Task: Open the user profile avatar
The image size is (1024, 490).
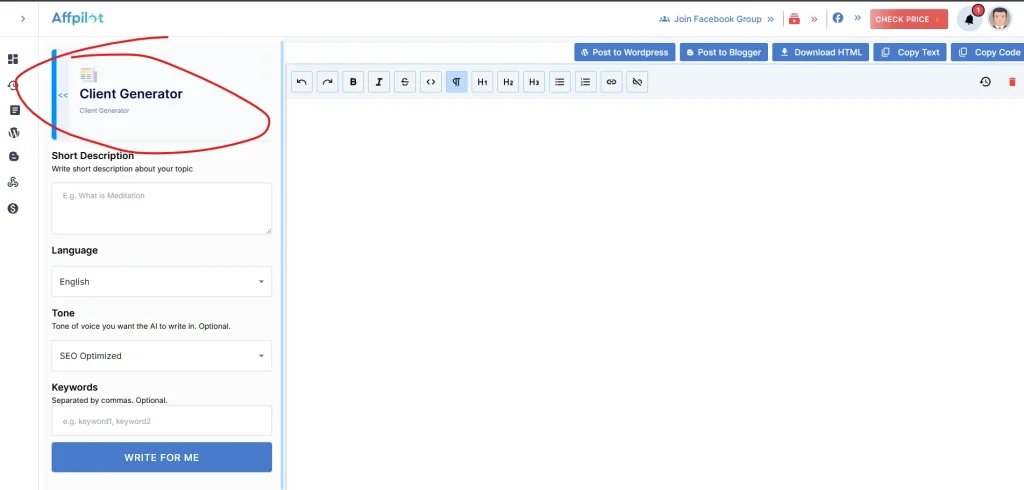Action: pyautogui.click(x=1000, y=19)
